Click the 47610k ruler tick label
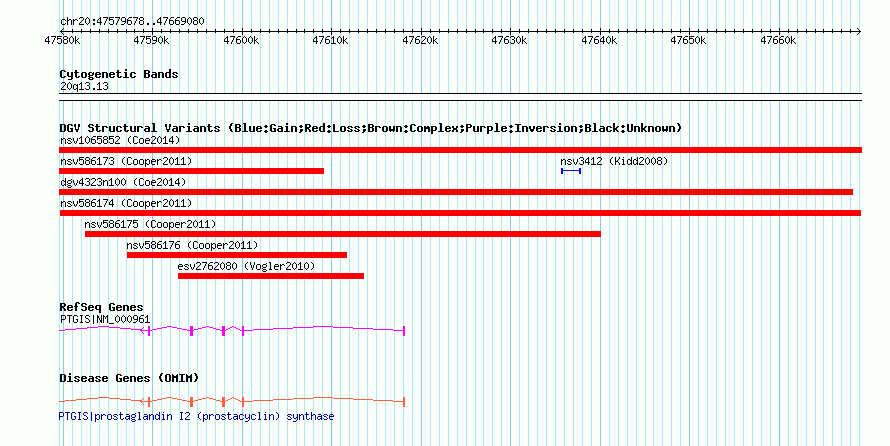Screen dimensions: 890x446 (330, 41)
